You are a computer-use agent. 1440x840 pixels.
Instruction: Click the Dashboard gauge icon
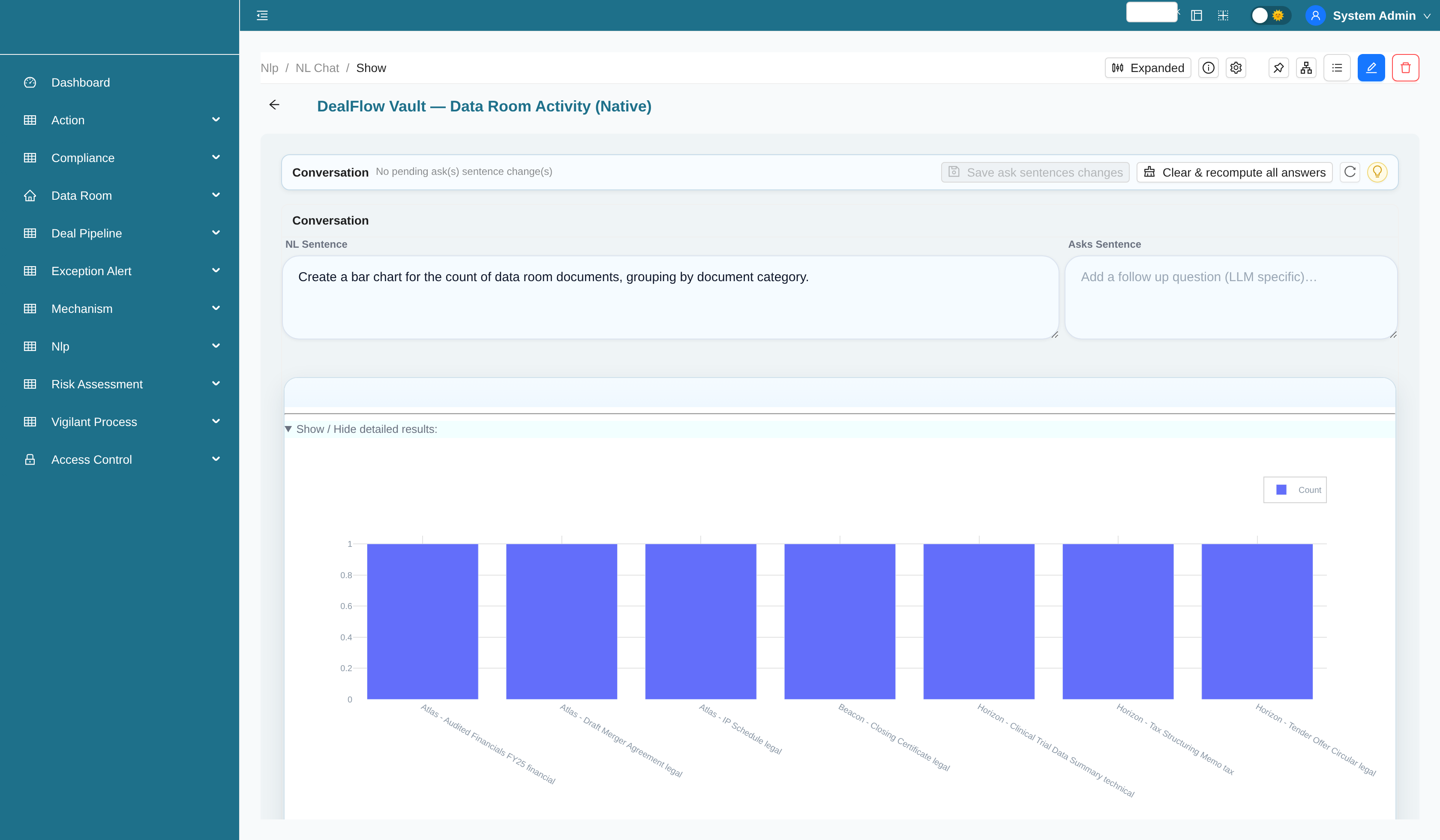pyautogui.click(x=30, y=83)
